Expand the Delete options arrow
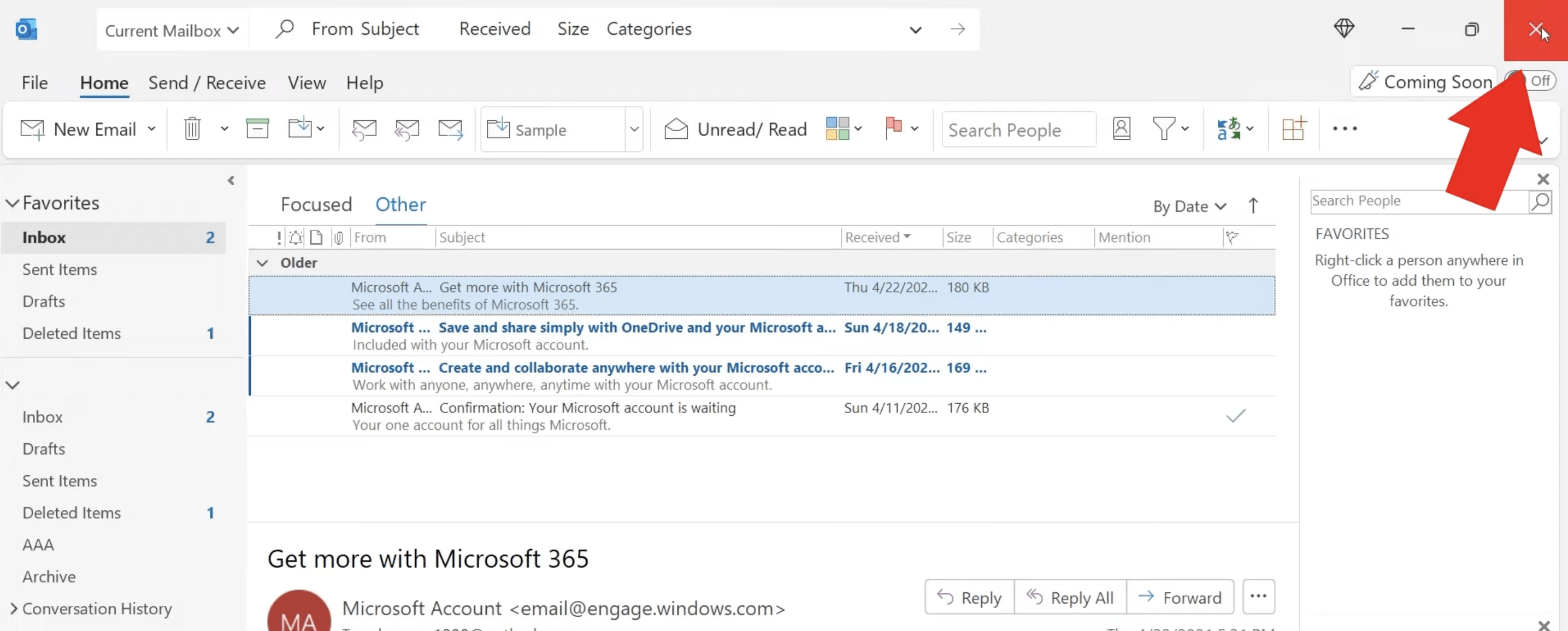Viewport: 1568px width, 631px height. click(x=224, y=128)
